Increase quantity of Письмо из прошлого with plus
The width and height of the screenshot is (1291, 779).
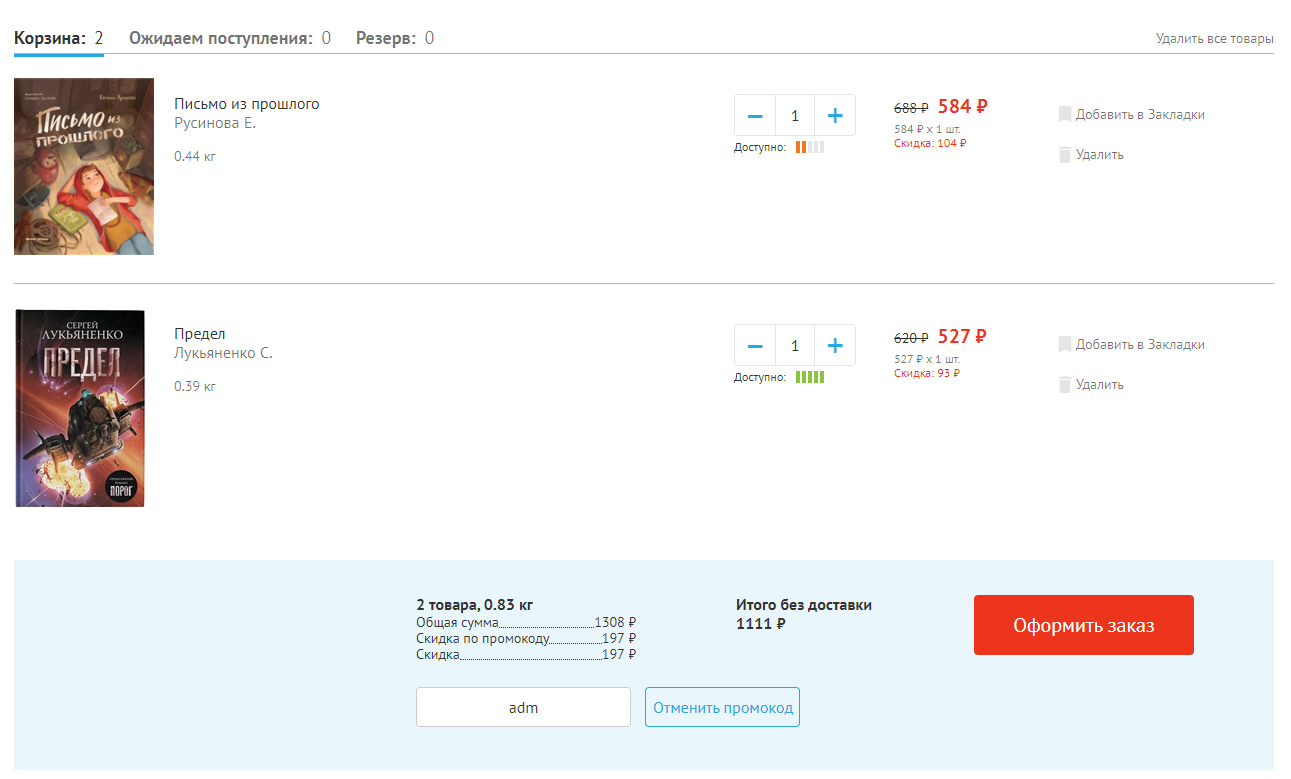835,116
